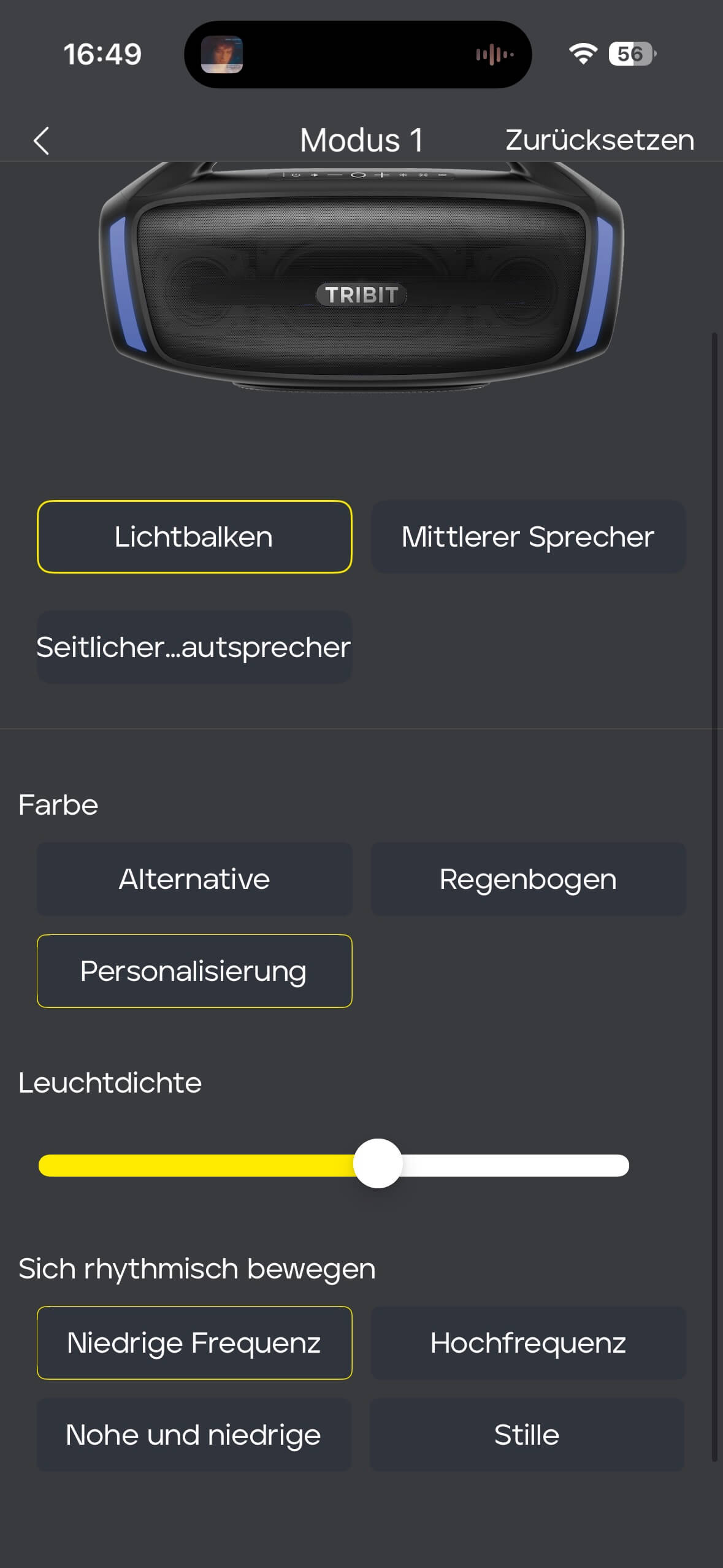
Task: Tap the TRIBIT logo badge on speaker
Action: click(361, 294)
